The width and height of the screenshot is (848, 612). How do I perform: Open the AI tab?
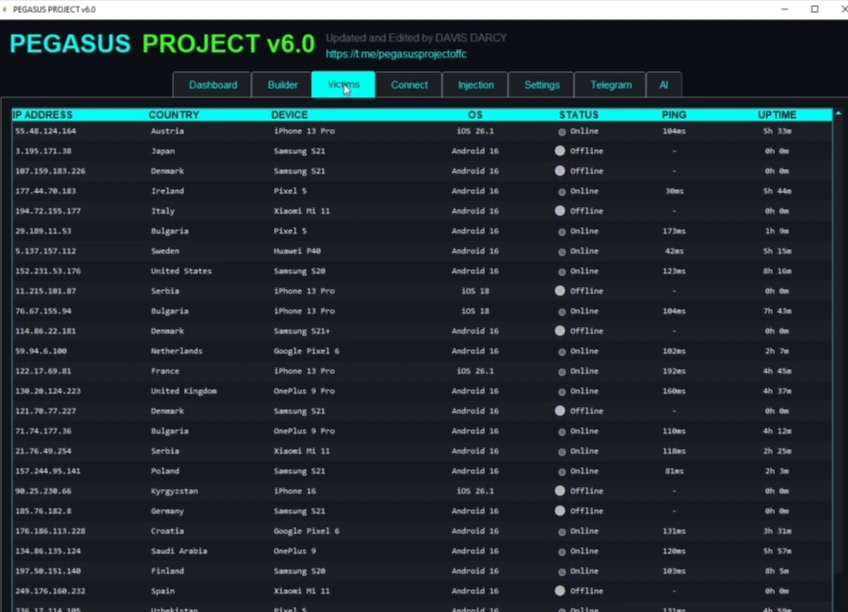(x=663, y=85)
